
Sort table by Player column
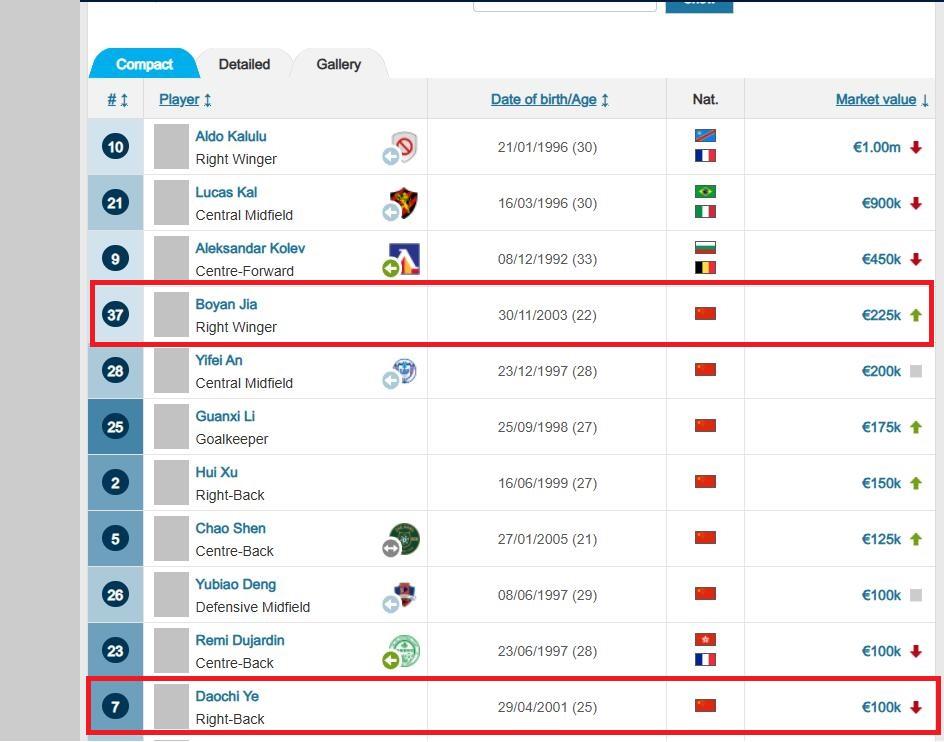click(185, 99)
